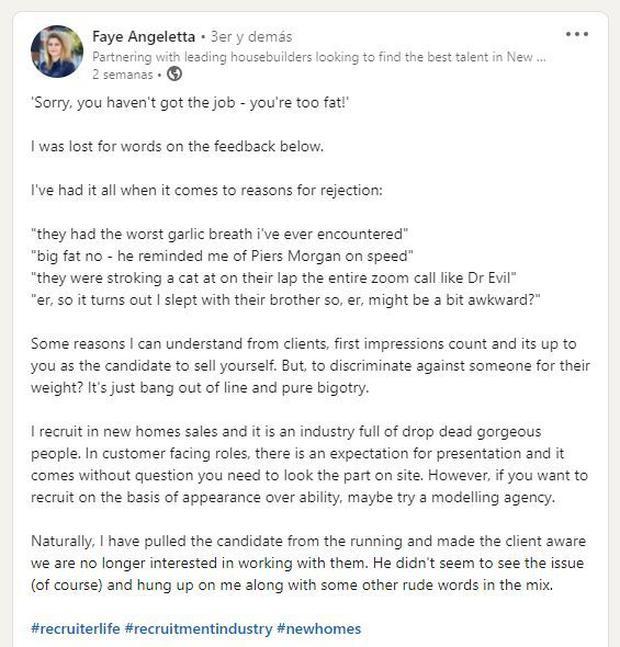Image resolution: width=620 pixels, height=647 pixels.
Task: Click the headline "Partnering with leading housebuilders"
Action: coord(320,57)
